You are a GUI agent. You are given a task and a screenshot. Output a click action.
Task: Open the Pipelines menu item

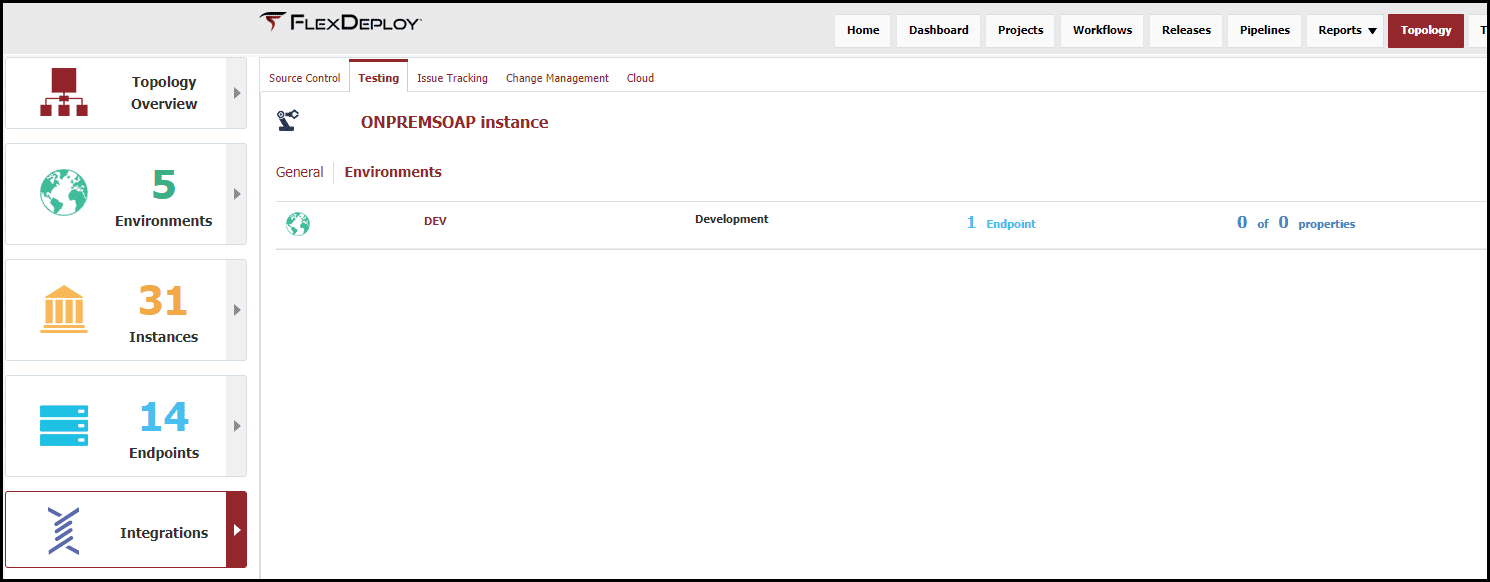click(x=1265, y=30)
